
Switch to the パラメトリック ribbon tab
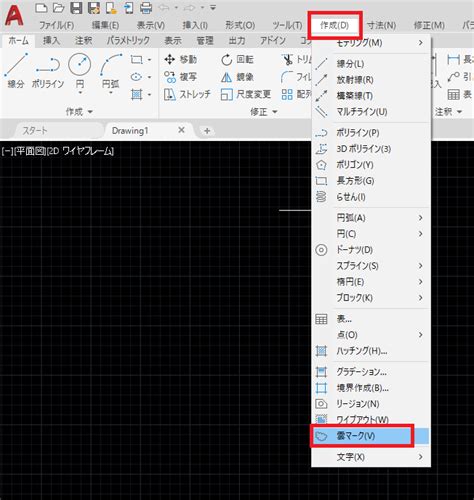(128, 41)
